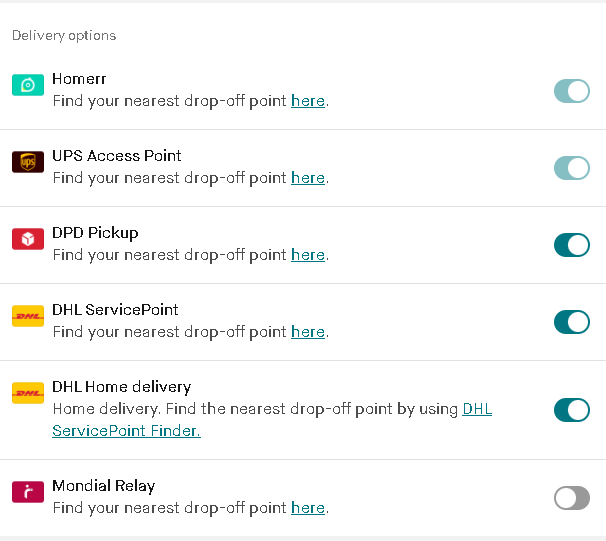The image size is (606, 541).
Task: Click the Homerr carrier logo icon
Action: (28, 85)
